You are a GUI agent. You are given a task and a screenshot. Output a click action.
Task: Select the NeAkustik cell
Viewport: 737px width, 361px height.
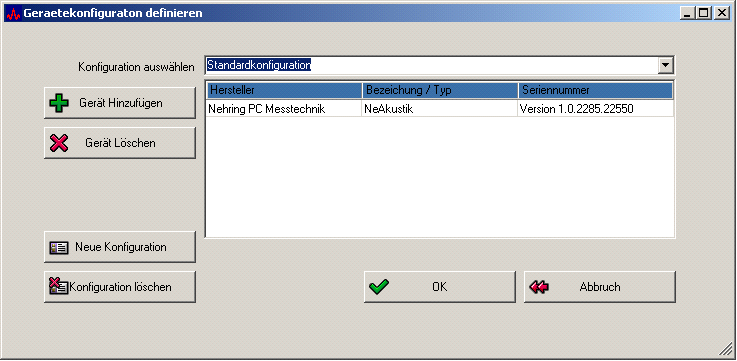click(440, 109)
